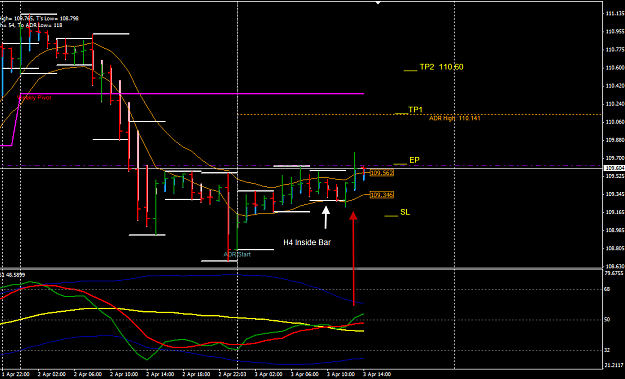625x379 pixels.
Task: Click the SL stop loss label
Action: [405, 212]
